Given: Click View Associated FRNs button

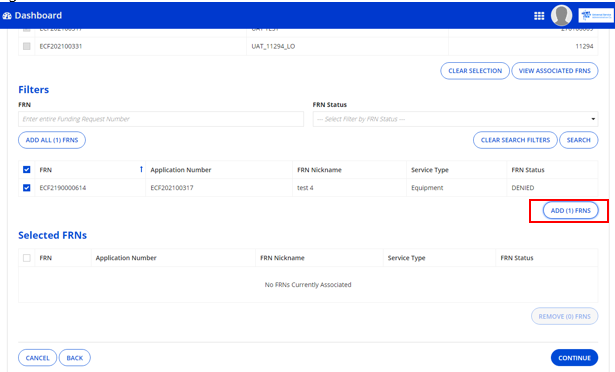Looking at the screenshot, I should tap(555, 71).
